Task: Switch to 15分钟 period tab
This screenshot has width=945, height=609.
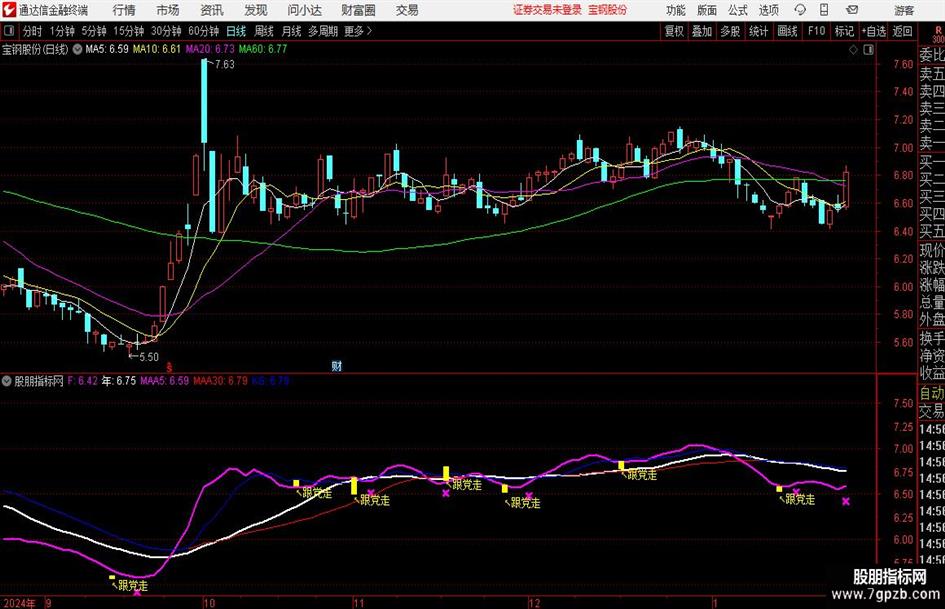Action: [x=128, y=31]
